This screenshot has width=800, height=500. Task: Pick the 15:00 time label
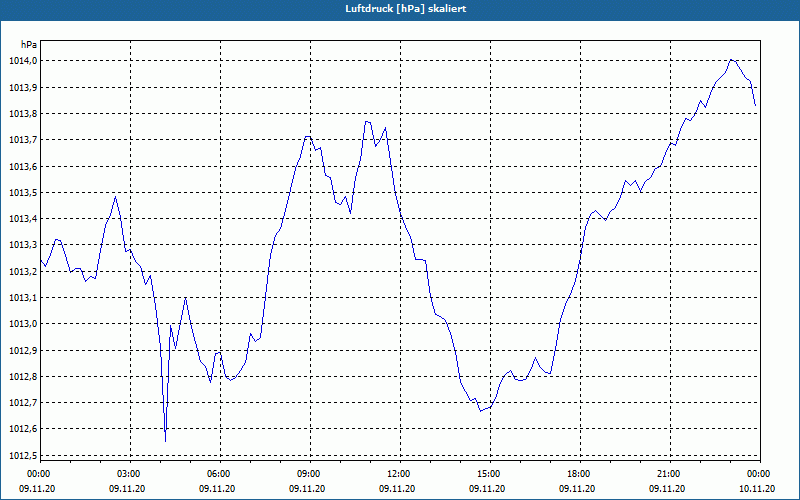tap(489, 474)
